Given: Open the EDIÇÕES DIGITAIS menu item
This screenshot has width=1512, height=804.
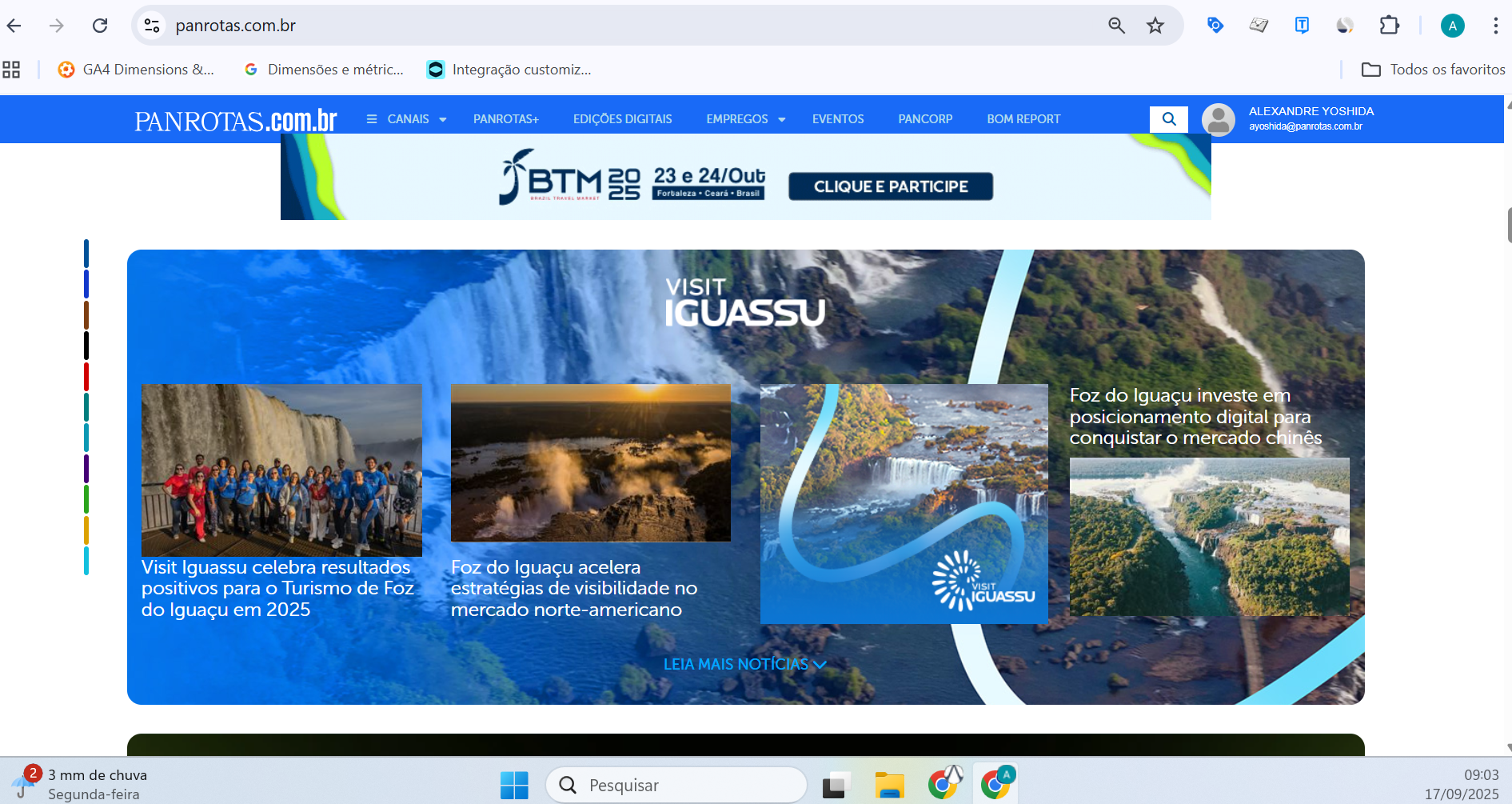Looking at the screenshot, I should click(622, 119).
